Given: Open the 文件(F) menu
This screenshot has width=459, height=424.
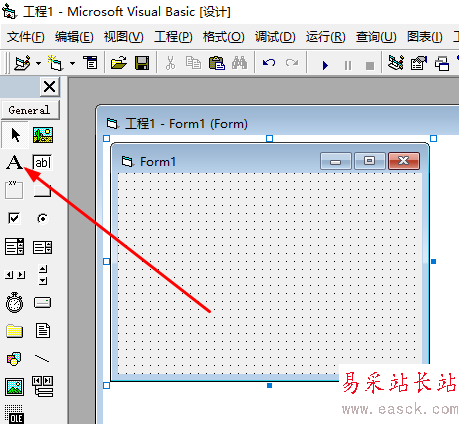Looking at the screenshot, I should pos(26,37).
